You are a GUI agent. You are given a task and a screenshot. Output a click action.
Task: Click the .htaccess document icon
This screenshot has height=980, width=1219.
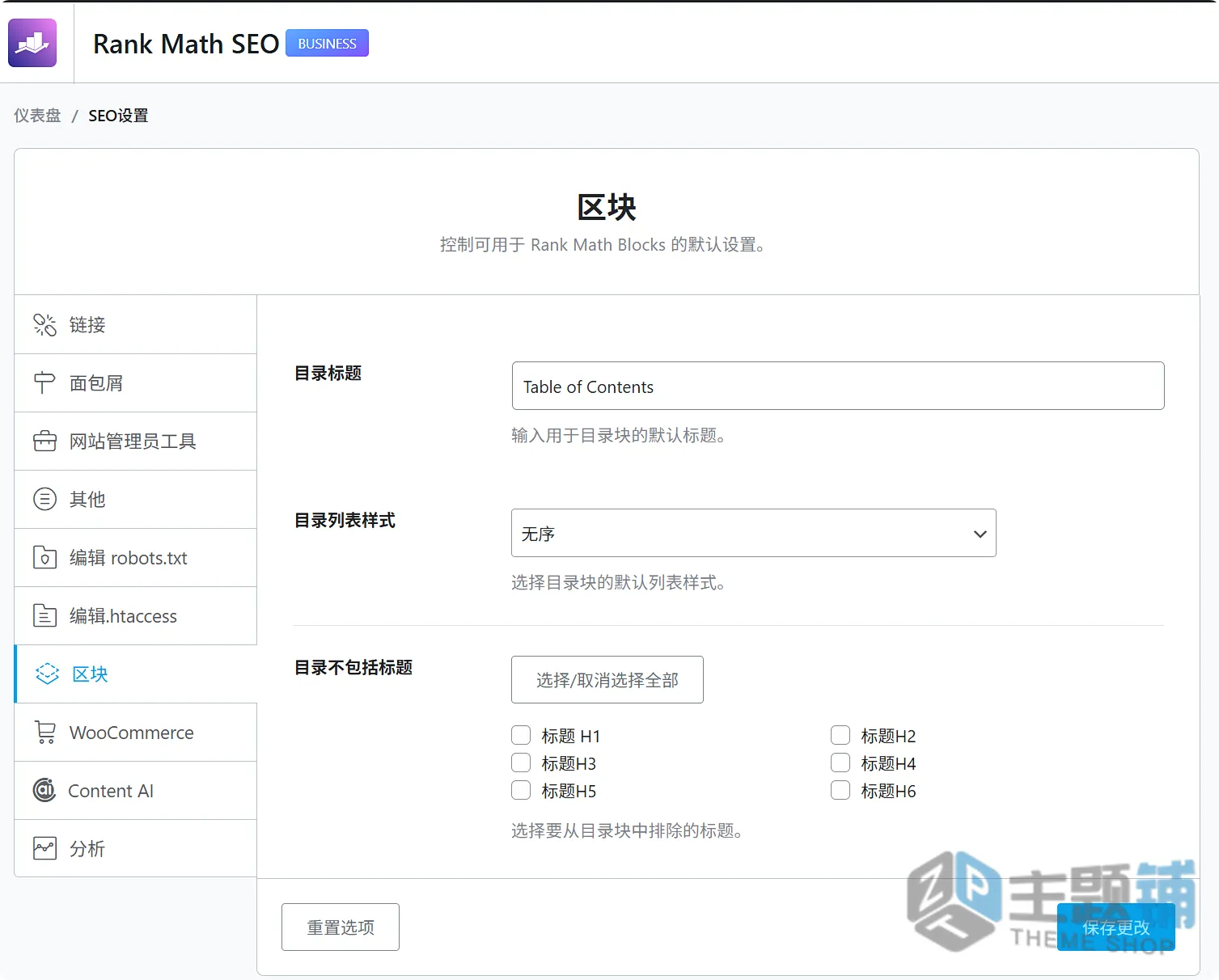click(44, 616)
